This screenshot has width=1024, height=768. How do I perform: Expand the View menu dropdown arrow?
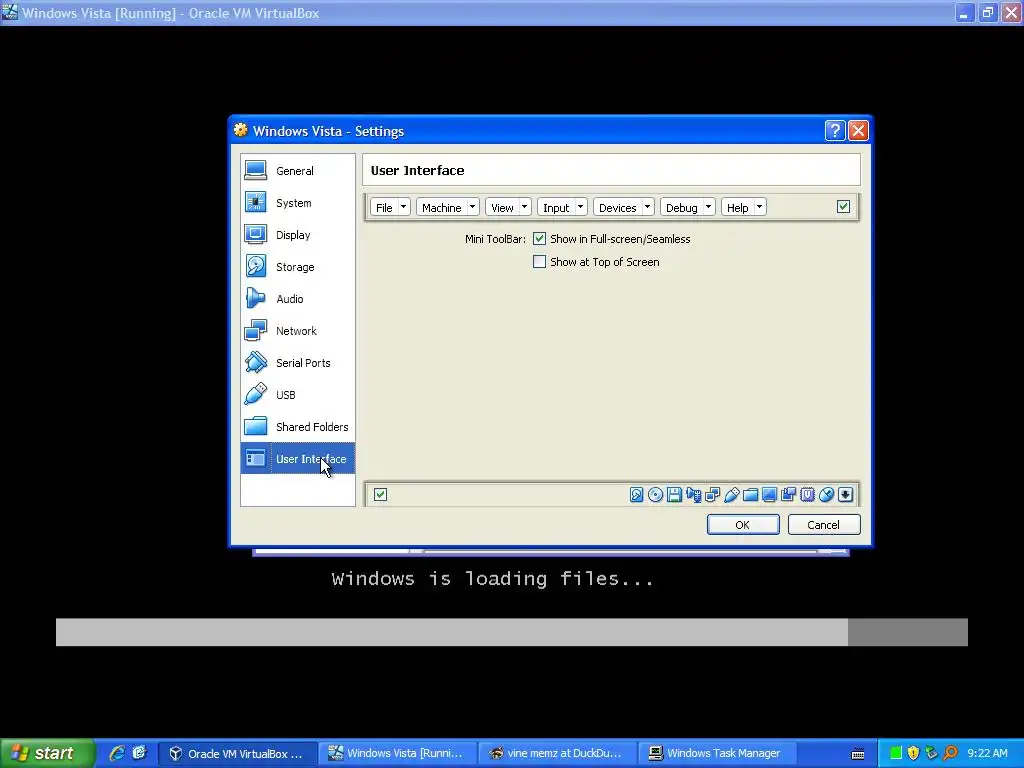(x=524, y=207)
